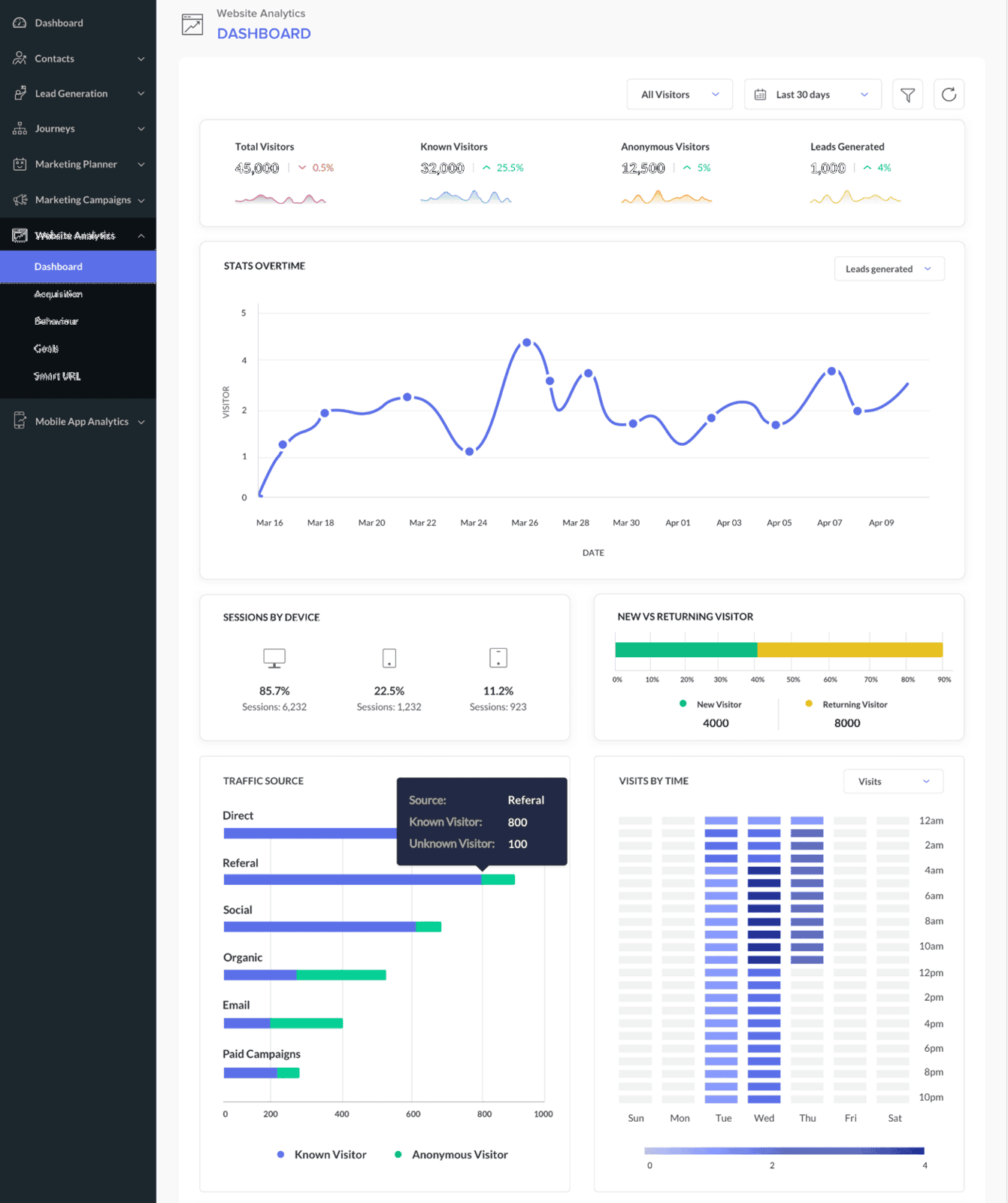Viewport: 1008px width, 1203px height.
Task: Click the refresh icon button
Action: (x=949, y=95)
